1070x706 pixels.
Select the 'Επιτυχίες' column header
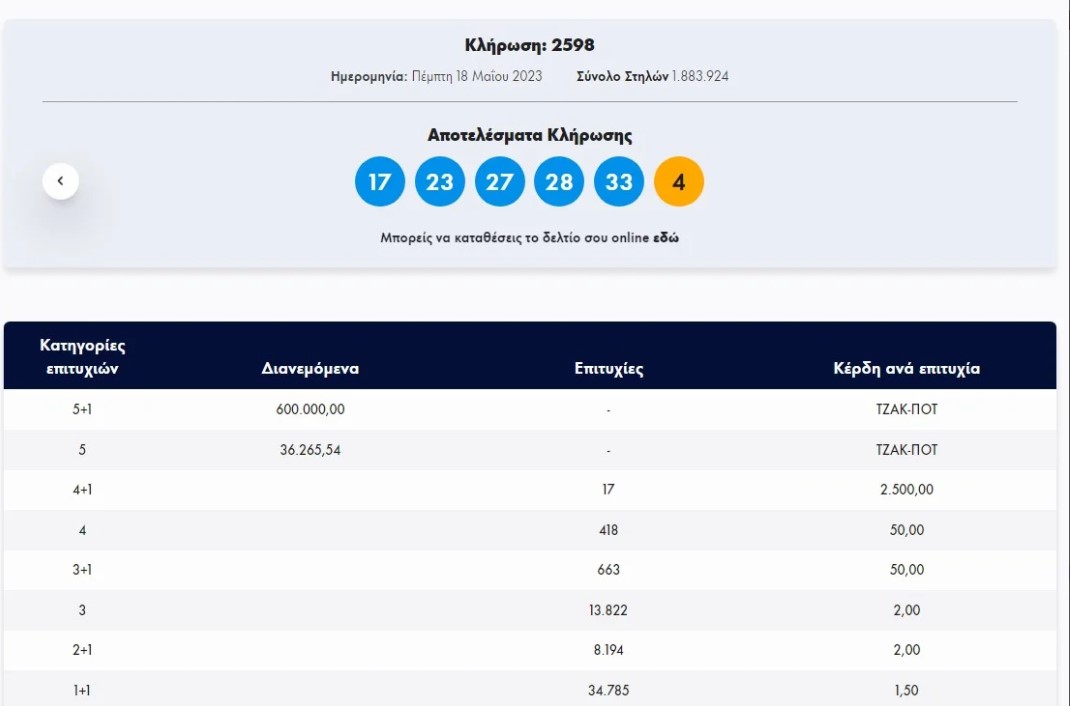click(x=608, y=369)
